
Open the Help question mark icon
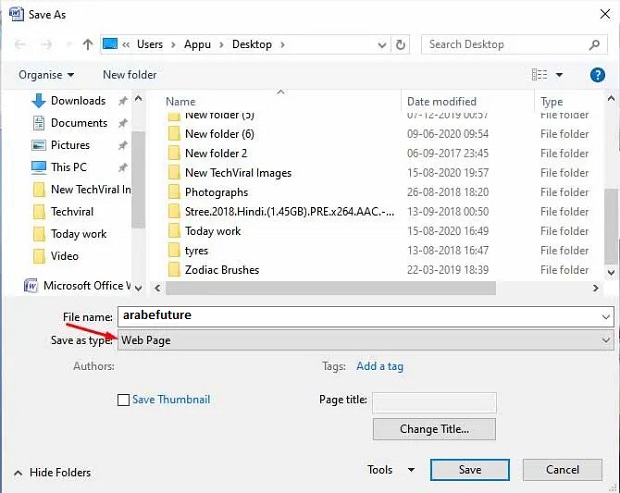click(x=597, y=75)
